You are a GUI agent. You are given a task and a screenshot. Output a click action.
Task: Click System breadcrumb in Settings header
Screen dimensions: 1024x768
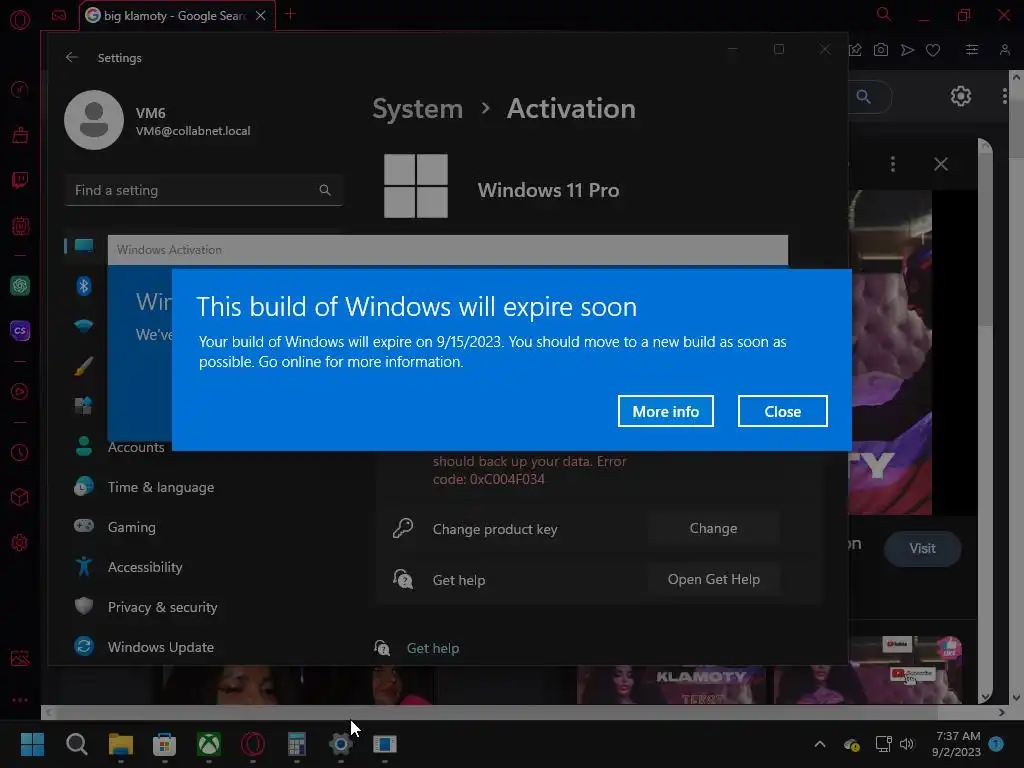click(417, 109)
